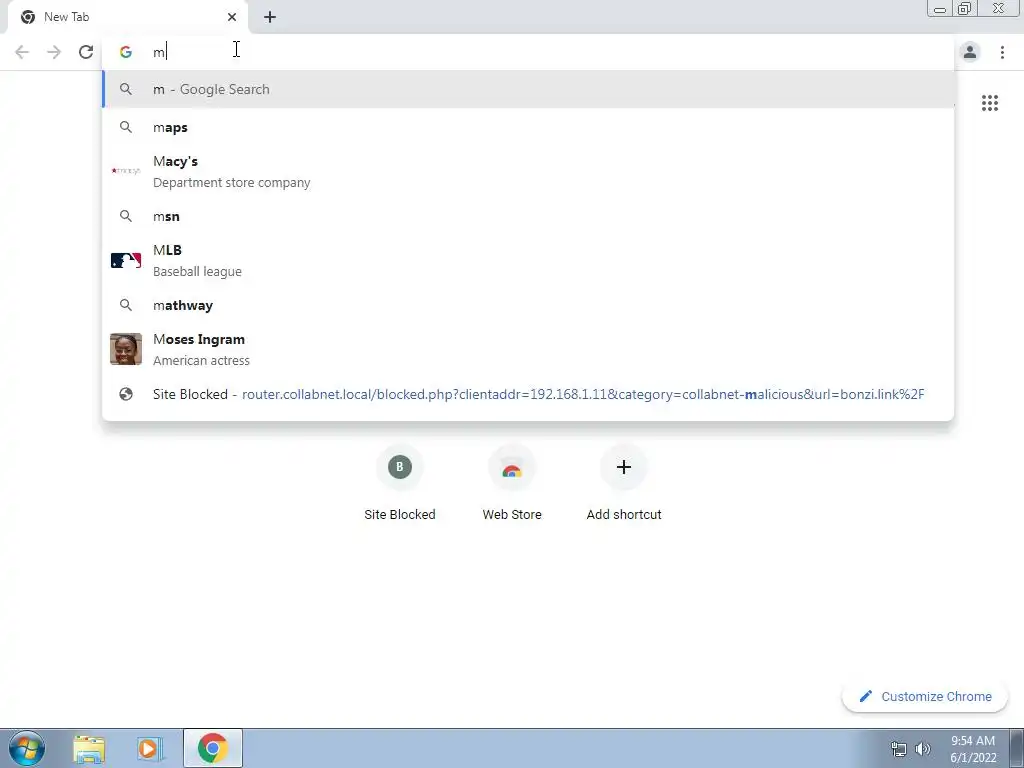The height and width of the screenshot is (768, 1024).
Task: Click the Forward navigation arrow
Action: coord(54,52)
